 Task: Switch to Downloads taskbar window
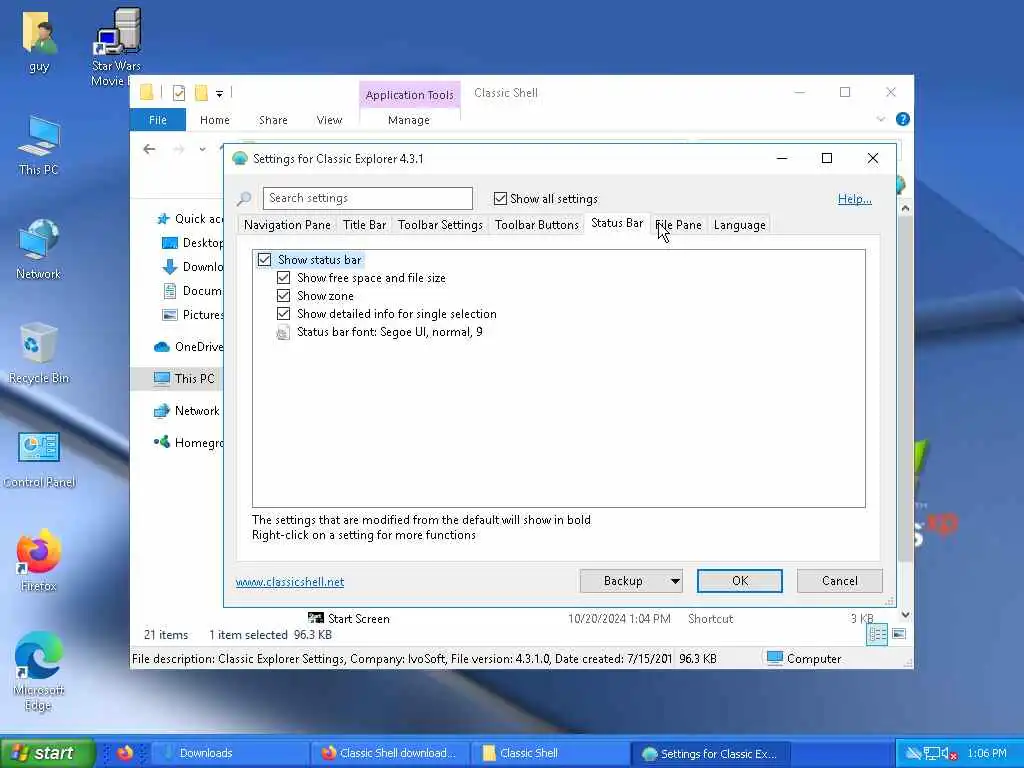click(229, 753)
